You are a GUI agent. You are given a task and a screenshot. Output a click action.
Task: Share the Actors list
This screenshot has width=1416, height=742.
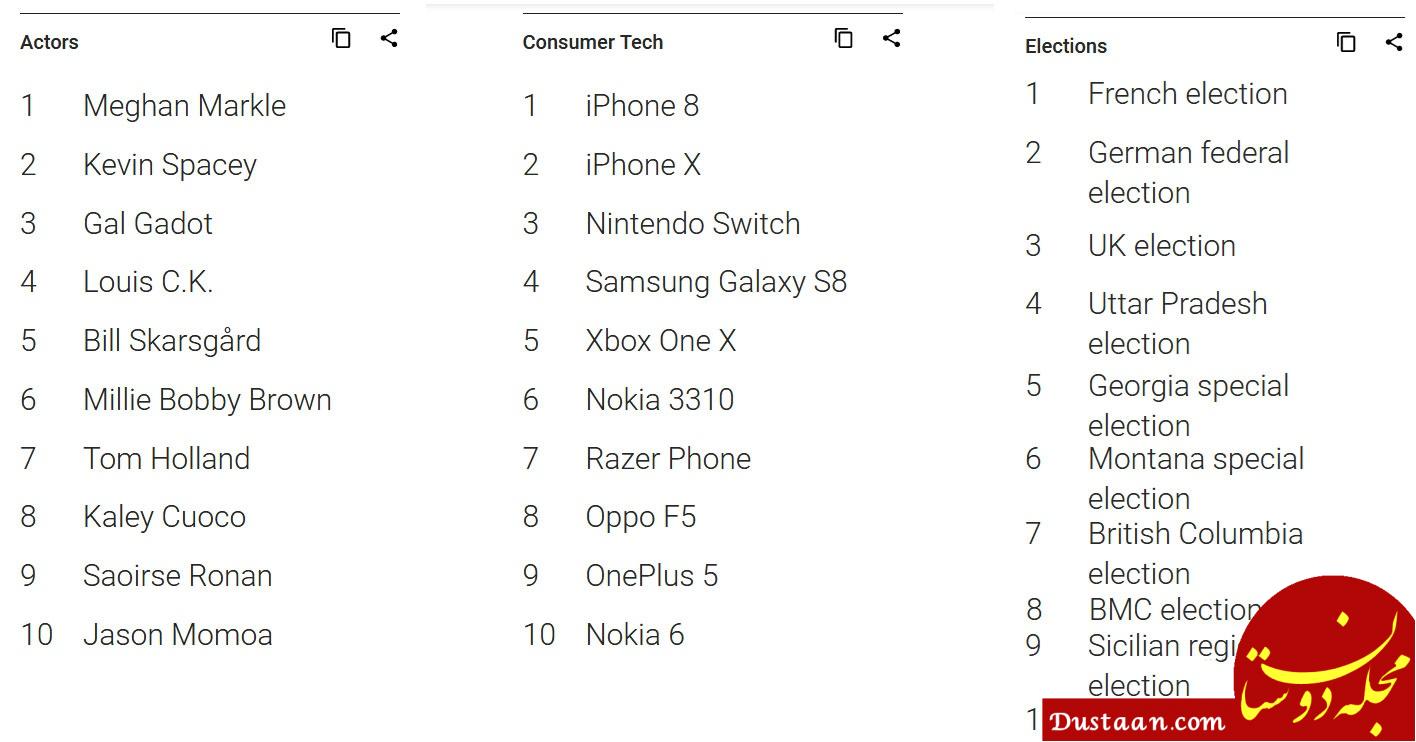point(389,39)
